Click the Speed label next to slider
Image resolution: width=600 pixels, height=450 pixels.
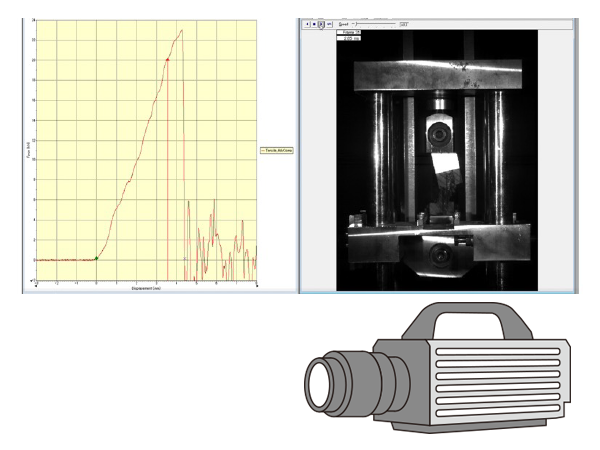pyautogui.click(x=345, y=22)
